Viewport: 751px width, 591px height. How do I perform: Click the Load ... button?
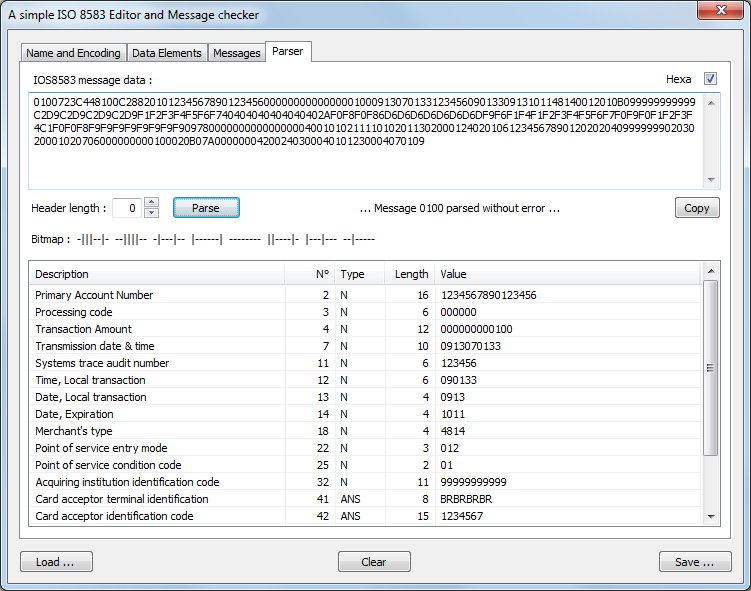(56, 562)
